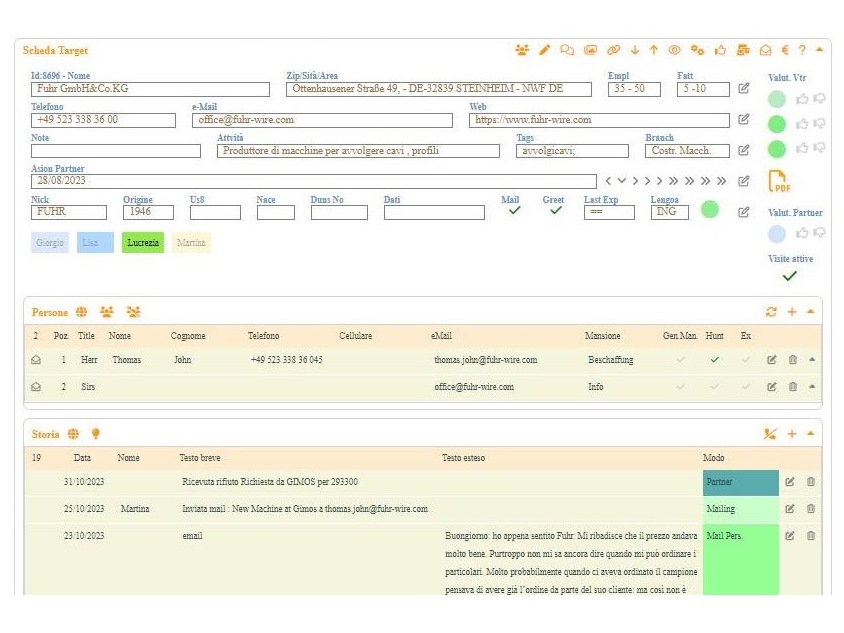Edit the Note, Attività and Branch row
Image resolution: width=844 pixels, height=633 pixels.
pyautogui.click(x=743, y=150)
